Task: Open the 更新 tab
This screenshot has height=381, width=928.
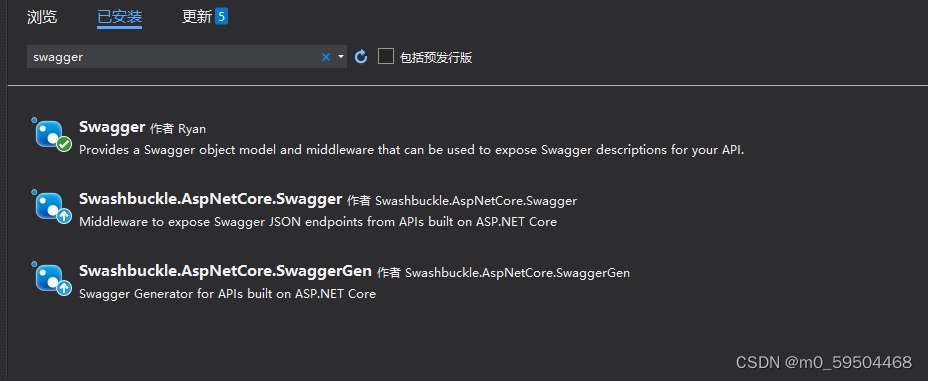Action: 196,17
